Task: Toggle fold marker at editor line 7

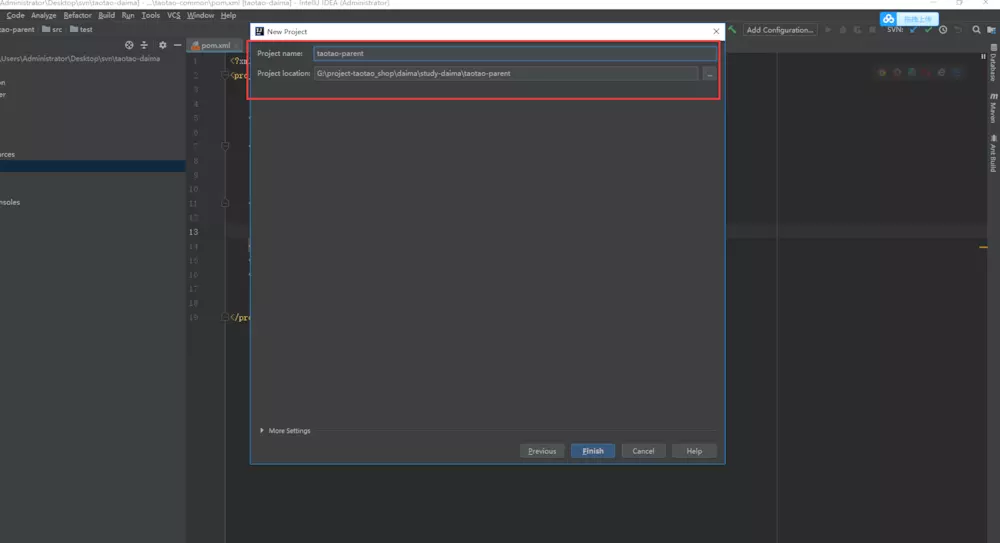Action: (x=225, y=146)
